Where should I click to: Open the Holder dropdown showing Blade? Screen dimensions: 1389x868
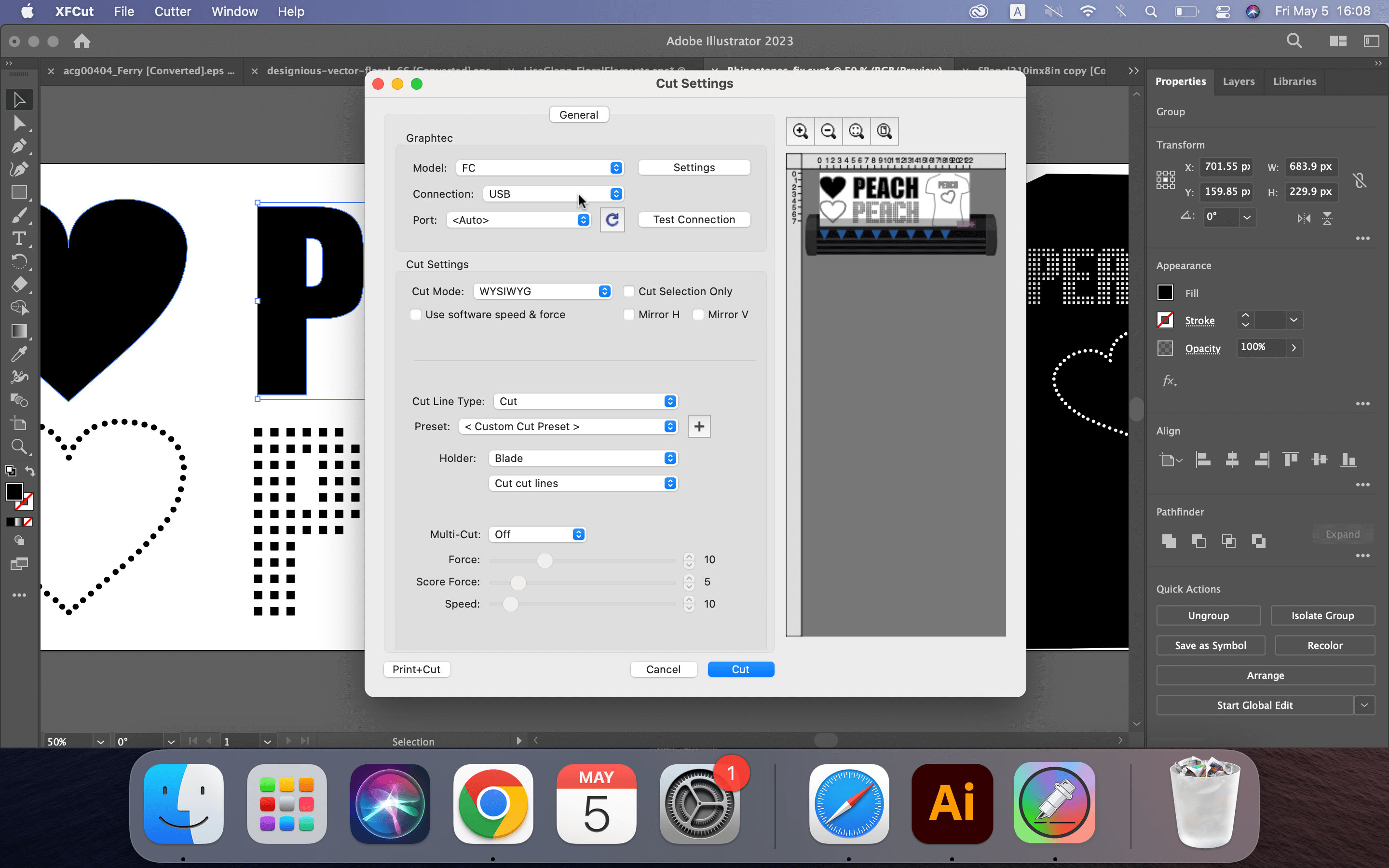(582, 458)
